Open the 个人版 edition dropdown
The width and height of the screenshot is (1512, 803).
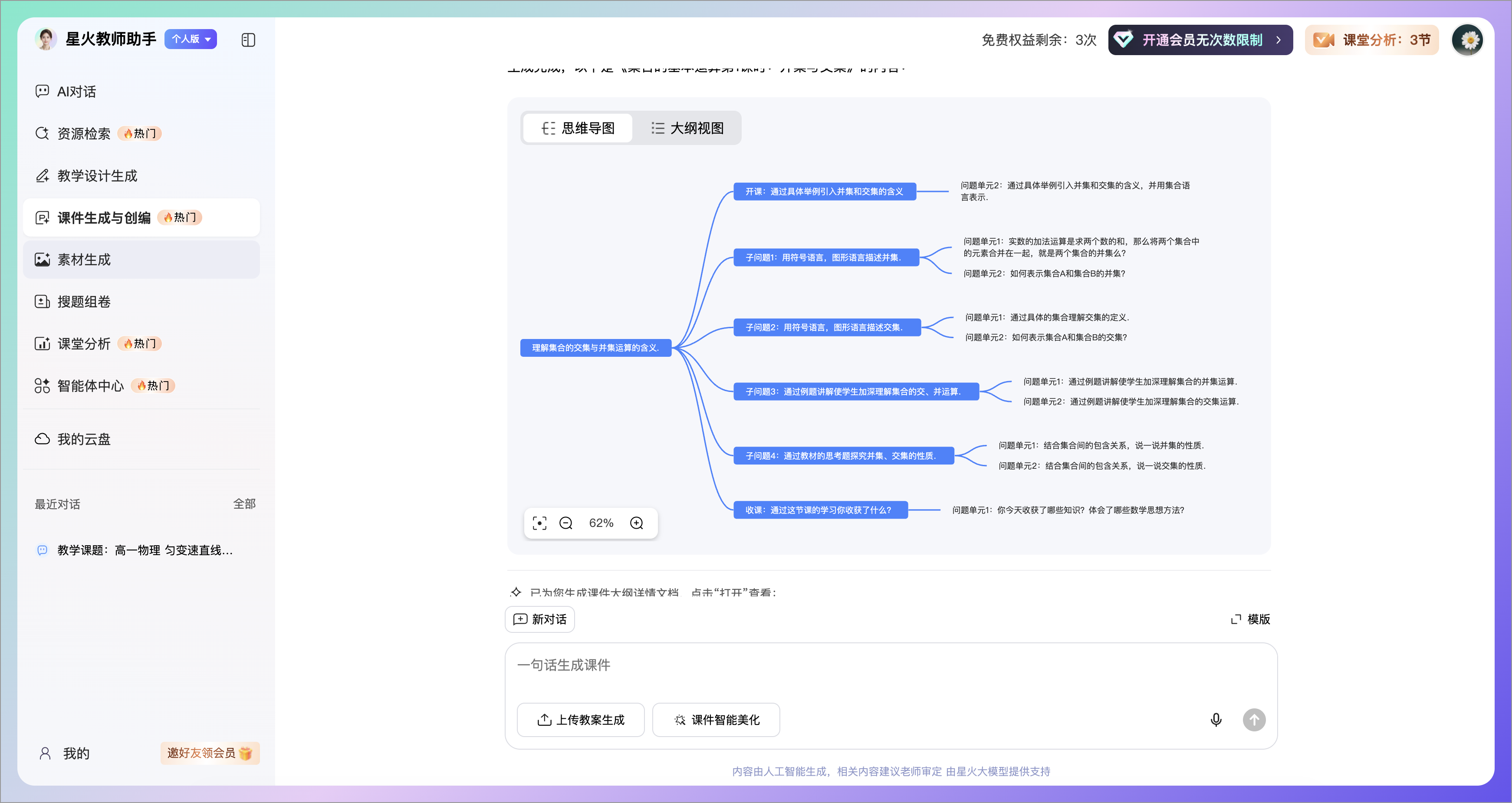click(191, 39)
